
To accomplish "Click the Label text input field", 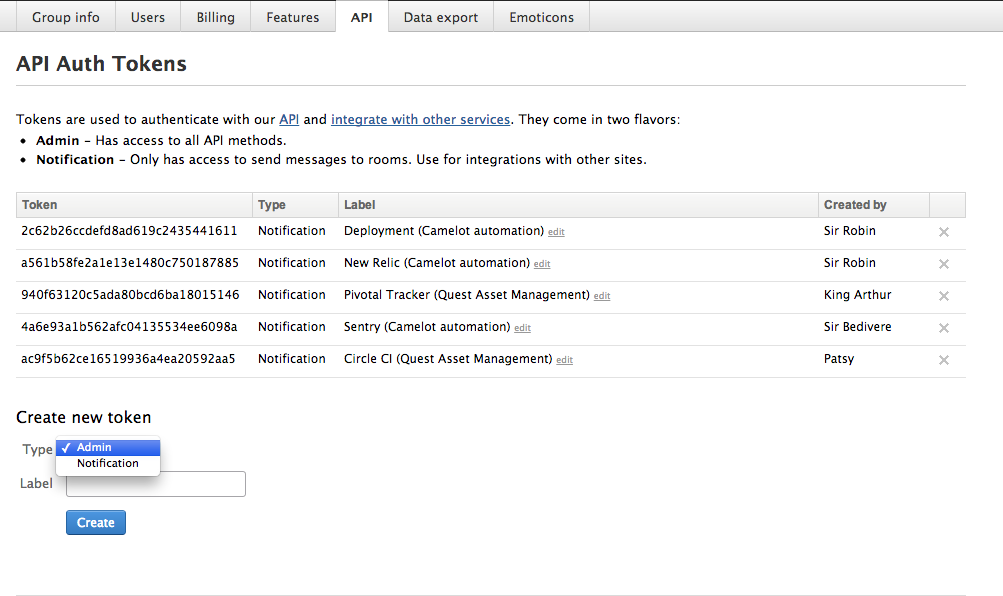I will click(x=156, y=484).
